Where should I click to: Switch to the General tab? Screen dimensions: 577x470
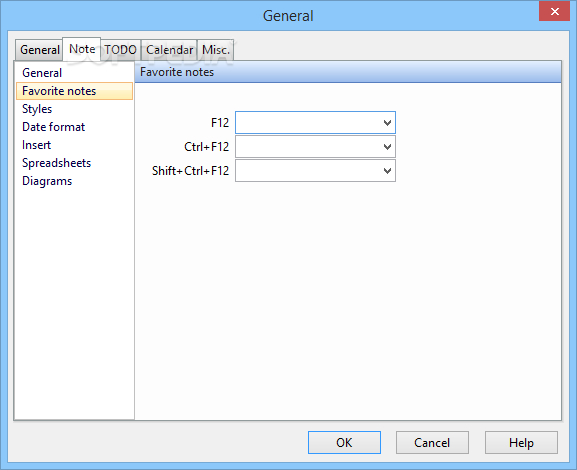pyautogui.click(x=39, y=50)
